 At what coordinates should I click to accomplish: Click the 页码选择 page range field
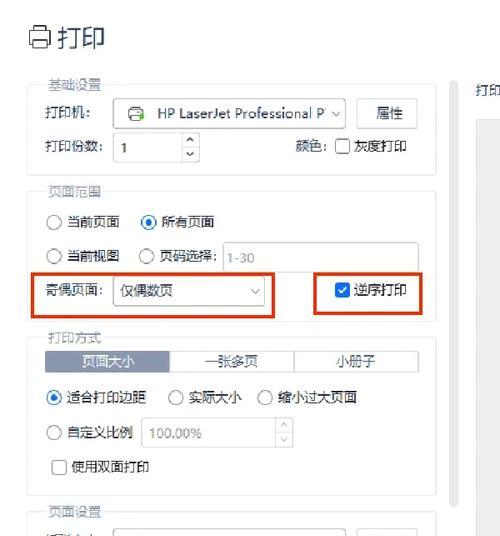(x=321, y=257)
